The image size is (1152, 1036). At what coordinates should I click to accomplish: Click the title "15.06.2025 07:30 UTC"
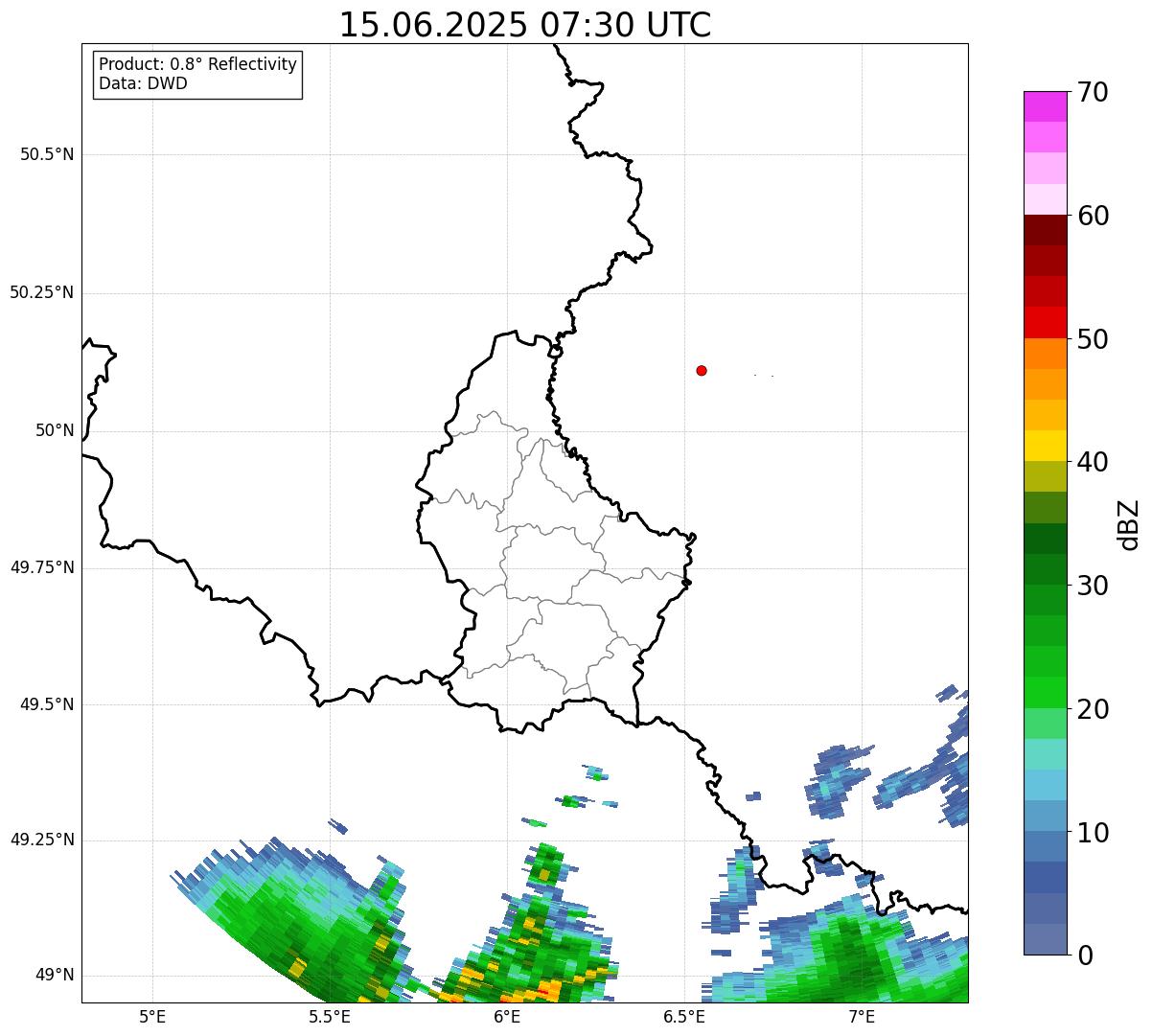(525, 25)
